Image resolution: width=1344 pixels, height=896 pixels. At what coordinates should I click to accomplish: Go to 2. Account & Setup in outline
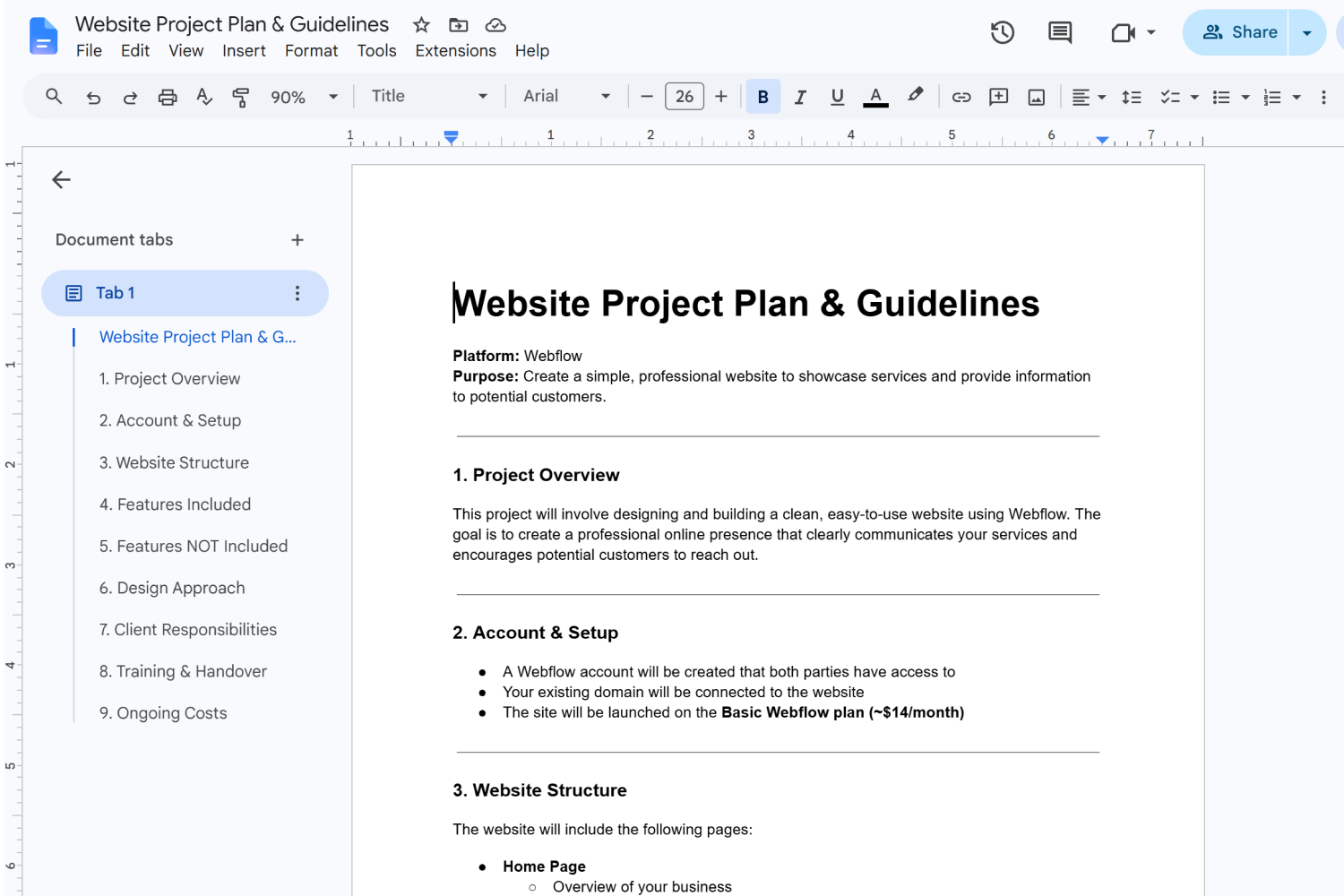(170, 420)
